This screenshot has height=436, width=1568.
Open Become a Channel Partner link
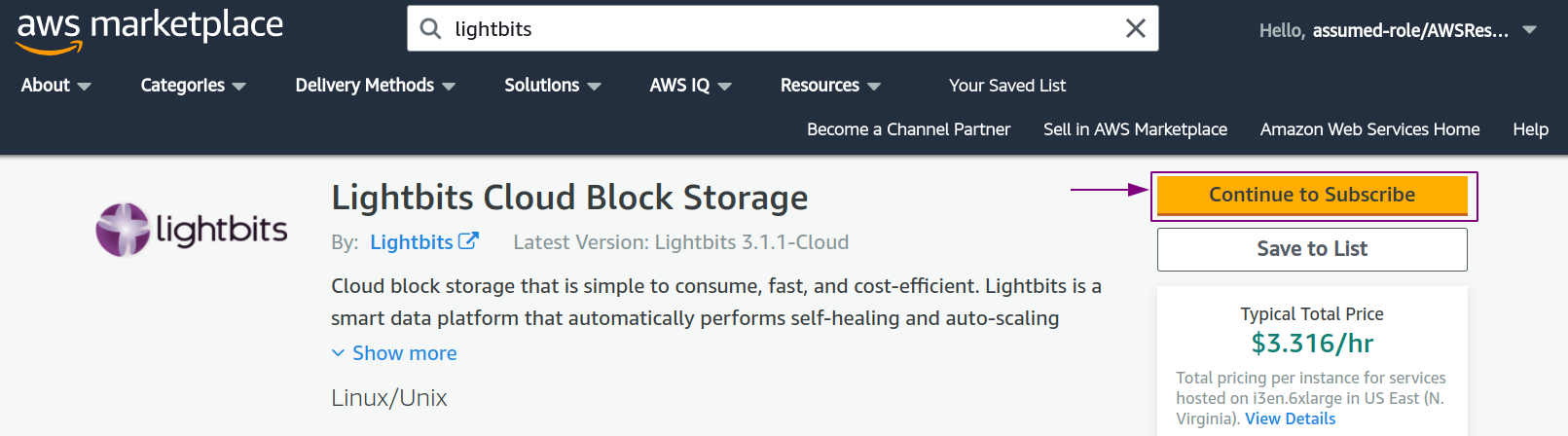[908, 129]
